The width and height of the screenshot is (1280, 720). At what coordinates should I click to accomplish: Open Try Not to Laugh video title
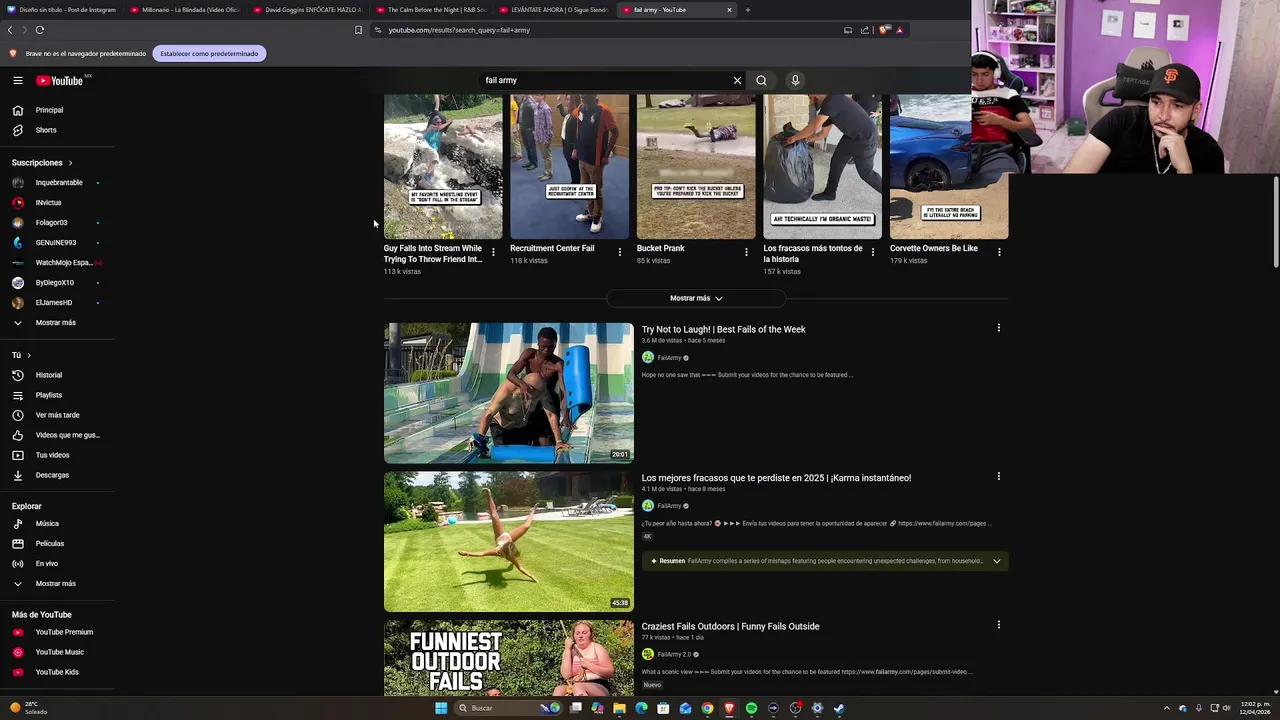coord(723,329)
